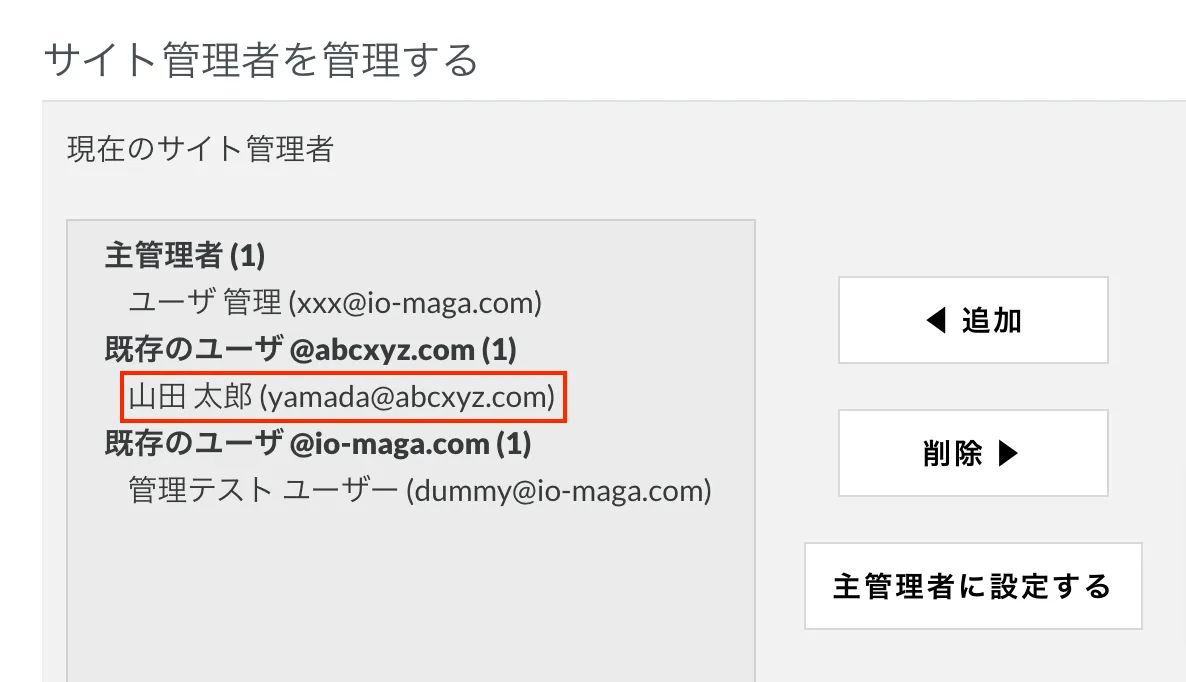
Task: Click the ユーザ 管理 name text
Action: click(x=205, y=302)
